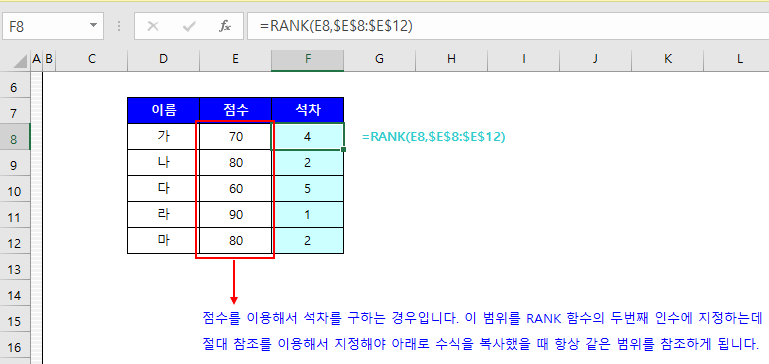The image size is (769, 364).
Task: Click the 점수 header cell
Action: point(235,110)
